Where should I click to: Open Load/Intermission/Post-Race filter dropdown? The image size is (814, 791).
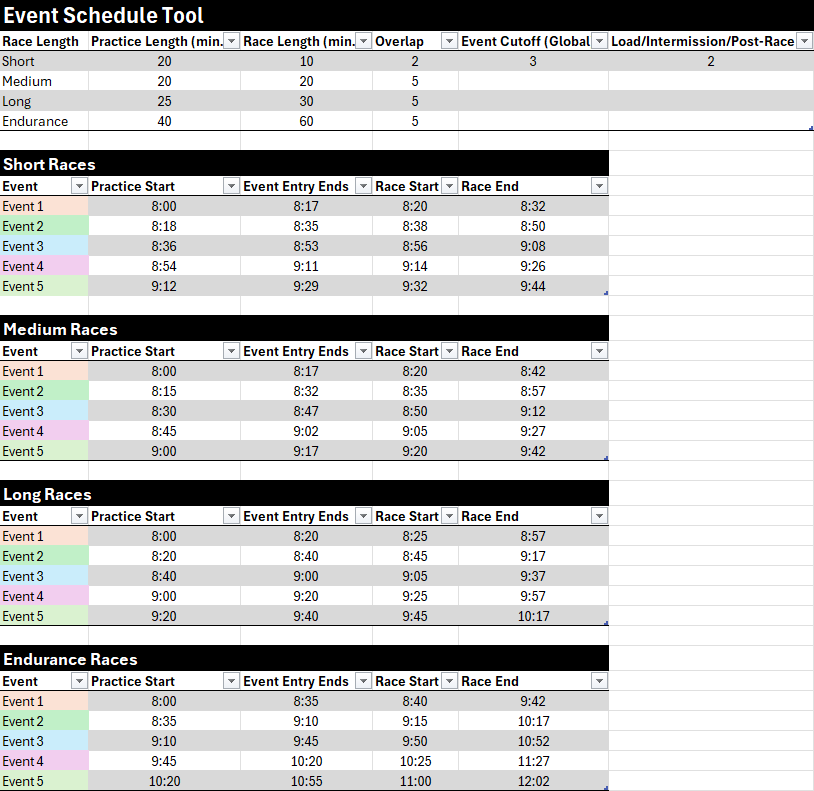804,40
